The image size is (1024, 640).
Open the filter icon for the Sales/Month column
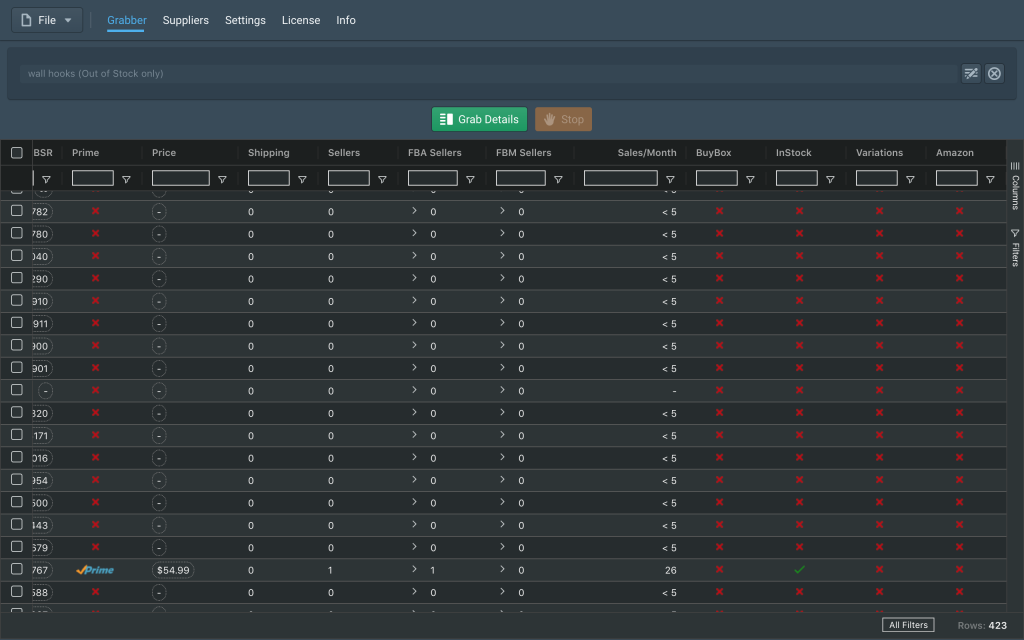pyautogui.click(x=670, y=180)
